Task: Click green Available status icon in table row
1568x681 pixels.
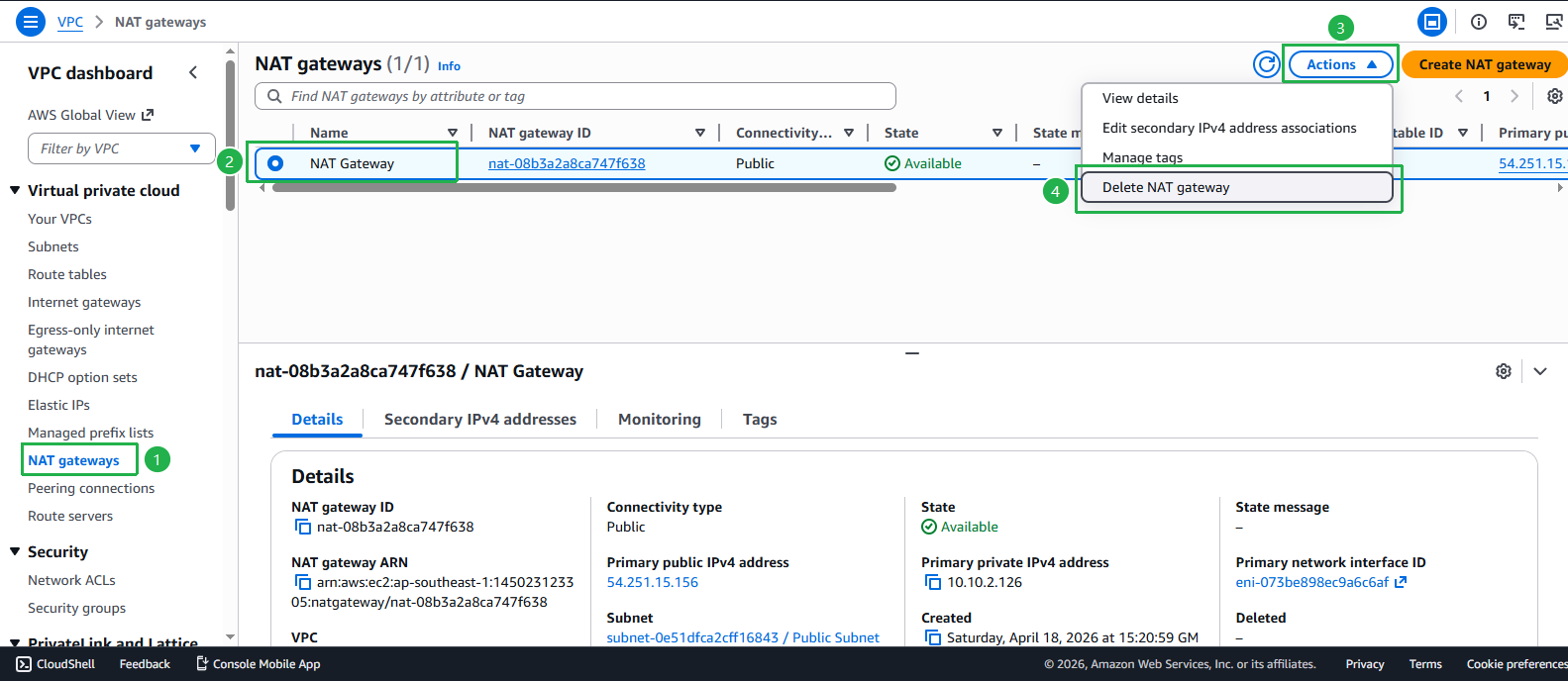Action: (x=892, y=163)
